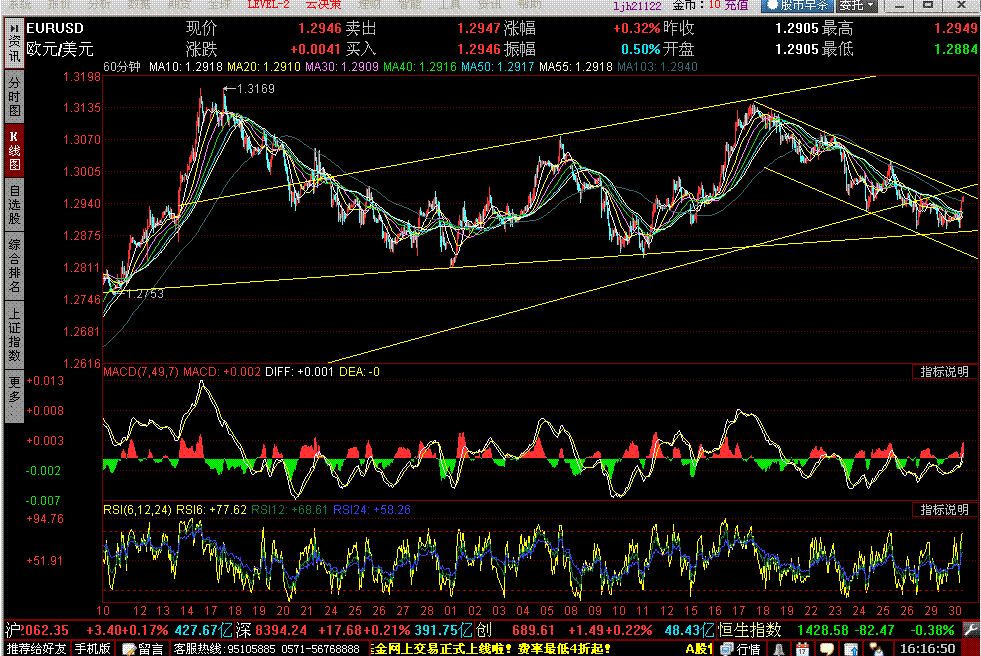Click the chat bubble icon
Screen dimensions: 981x656
click(826, 649)
